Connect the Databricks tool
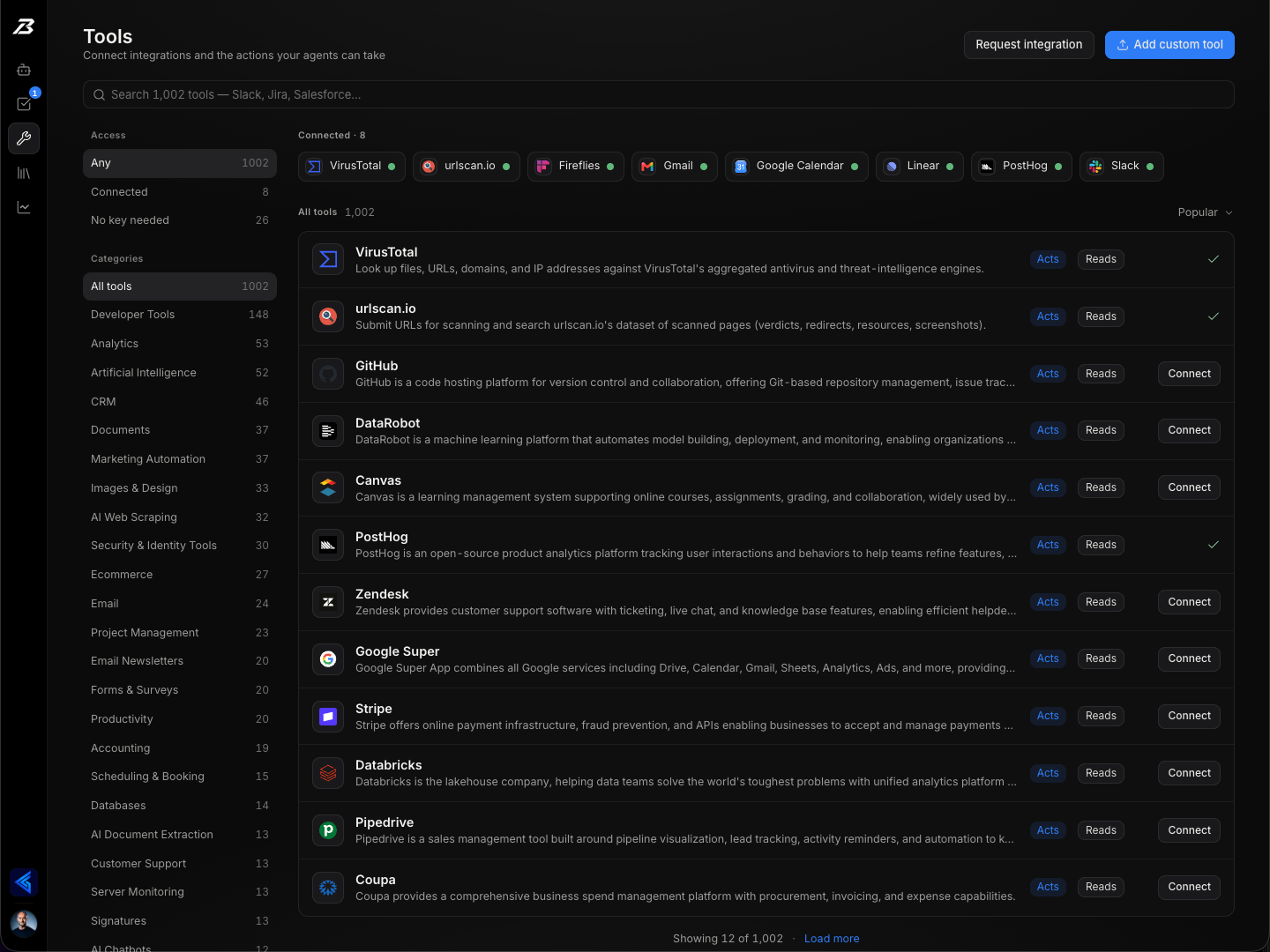 click(1189, 773)
